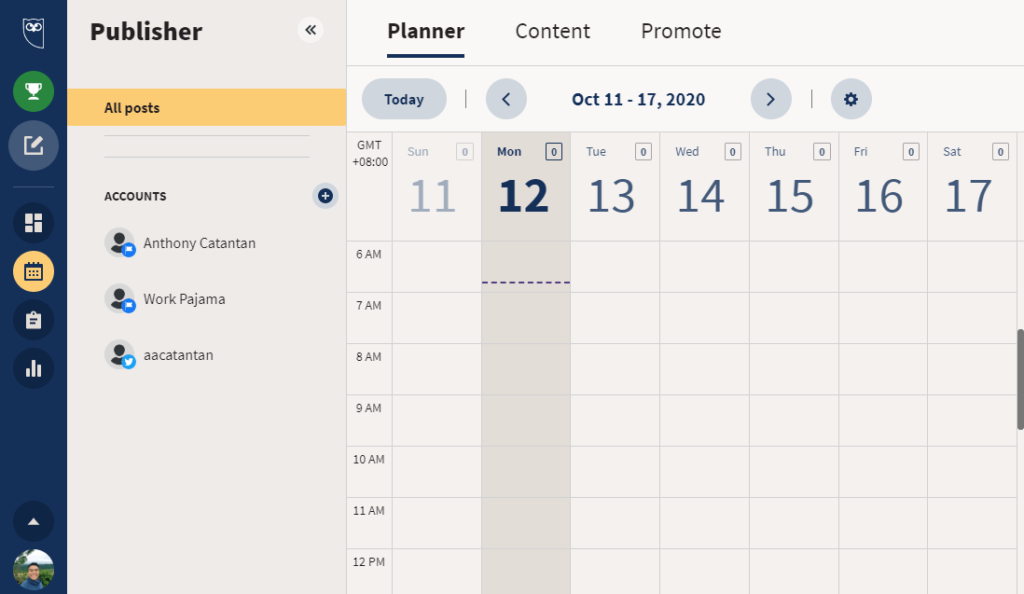Open the Streams dashboard grid icon
Image resolution: width=1024 pixels, height=594 pixels.
33,223
